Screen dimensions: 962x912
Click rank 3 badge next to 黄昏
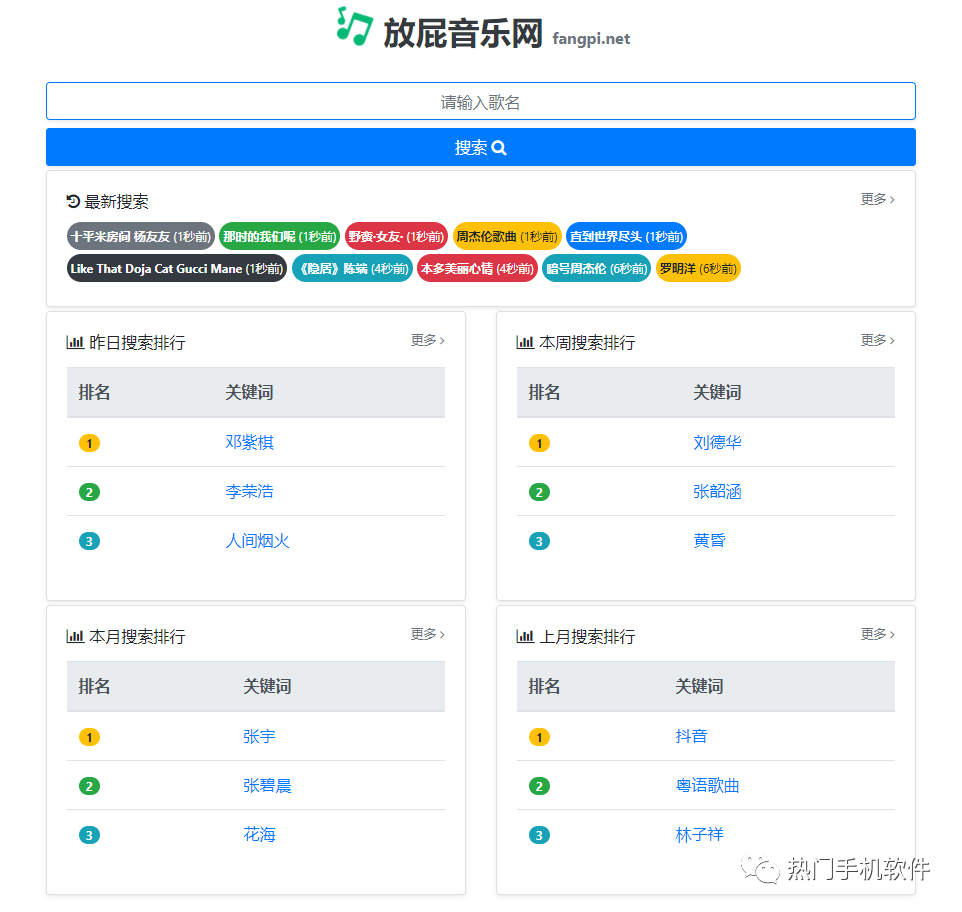(x=539, y=541)
